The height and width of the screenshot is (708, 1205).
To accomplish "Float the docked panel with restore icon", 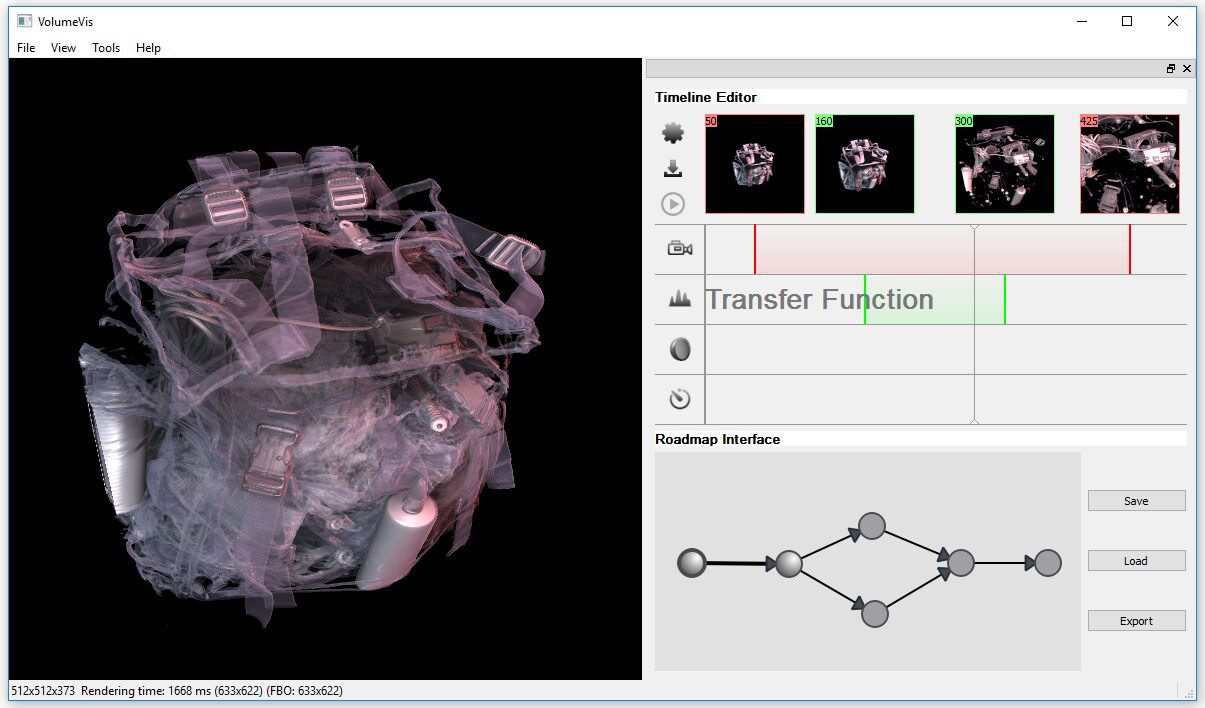I will coord(1171,69).
